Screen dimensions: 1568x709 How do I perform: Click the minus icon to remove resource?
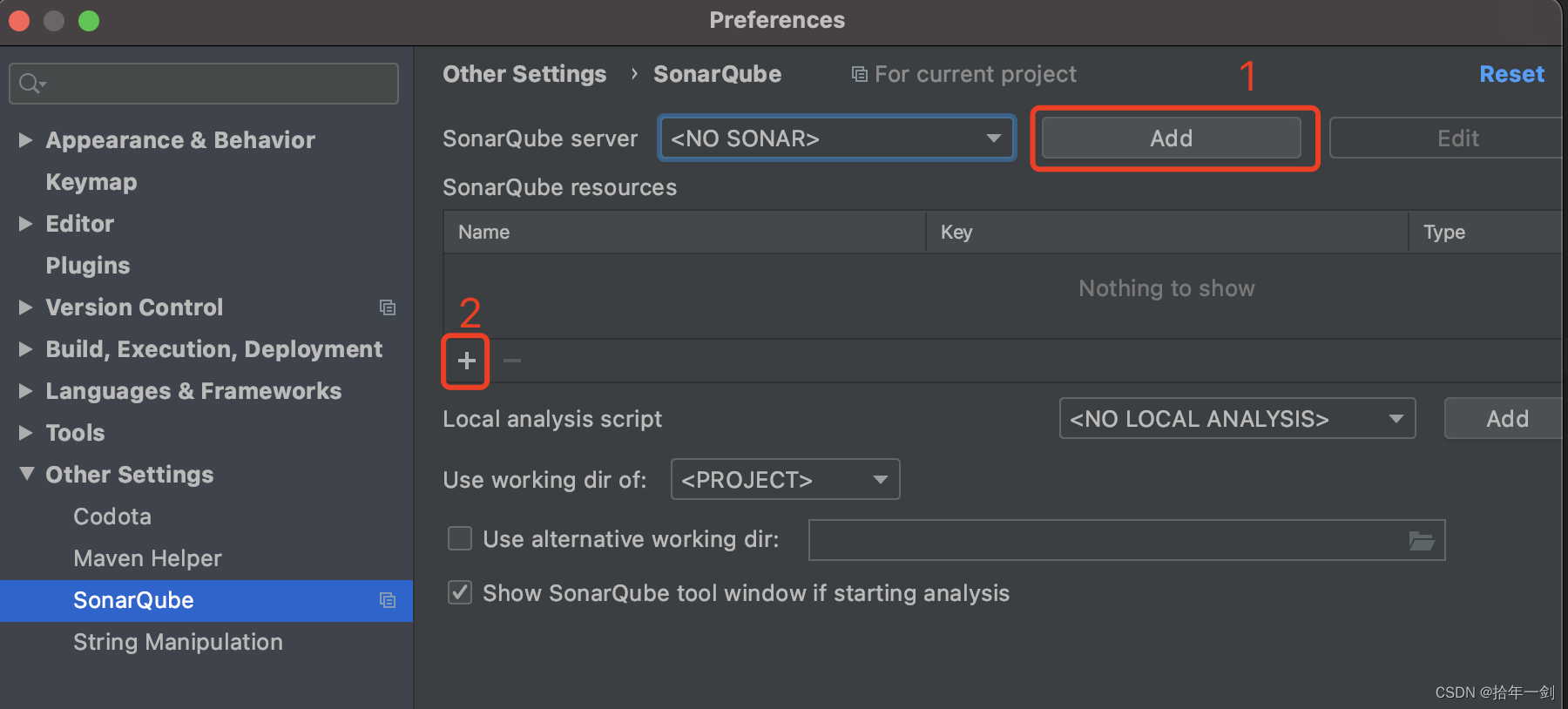coord(512,361)
